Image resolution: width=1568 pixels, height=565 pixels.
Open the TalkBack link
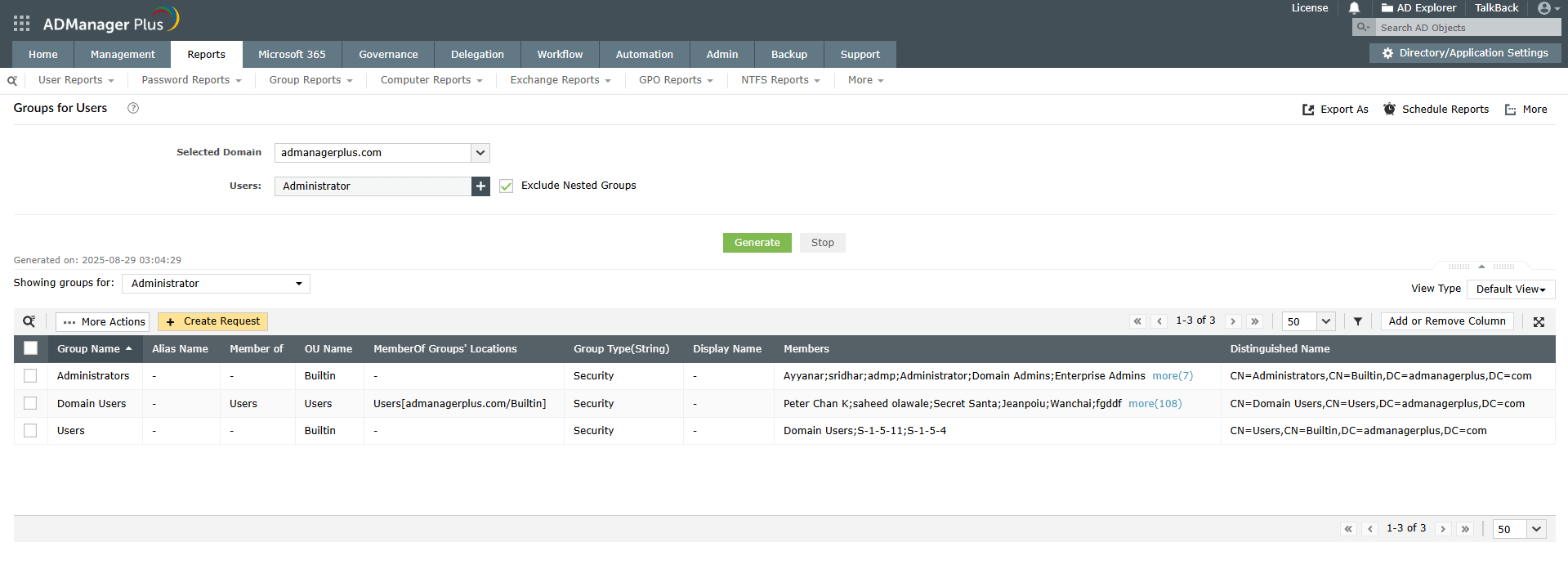click(x=1496, y=8)
